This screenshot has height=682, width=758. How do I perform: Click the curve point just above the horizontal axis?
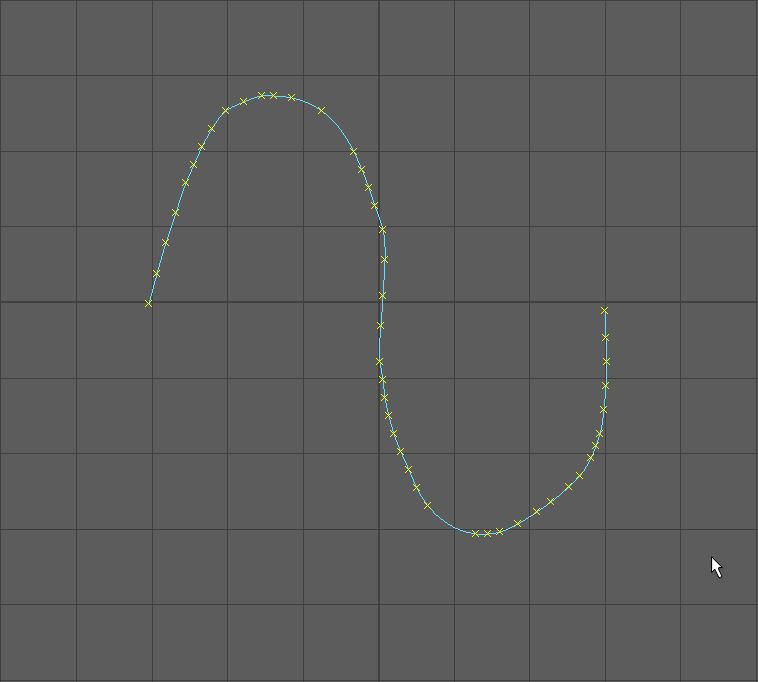[x=382, y=294]
